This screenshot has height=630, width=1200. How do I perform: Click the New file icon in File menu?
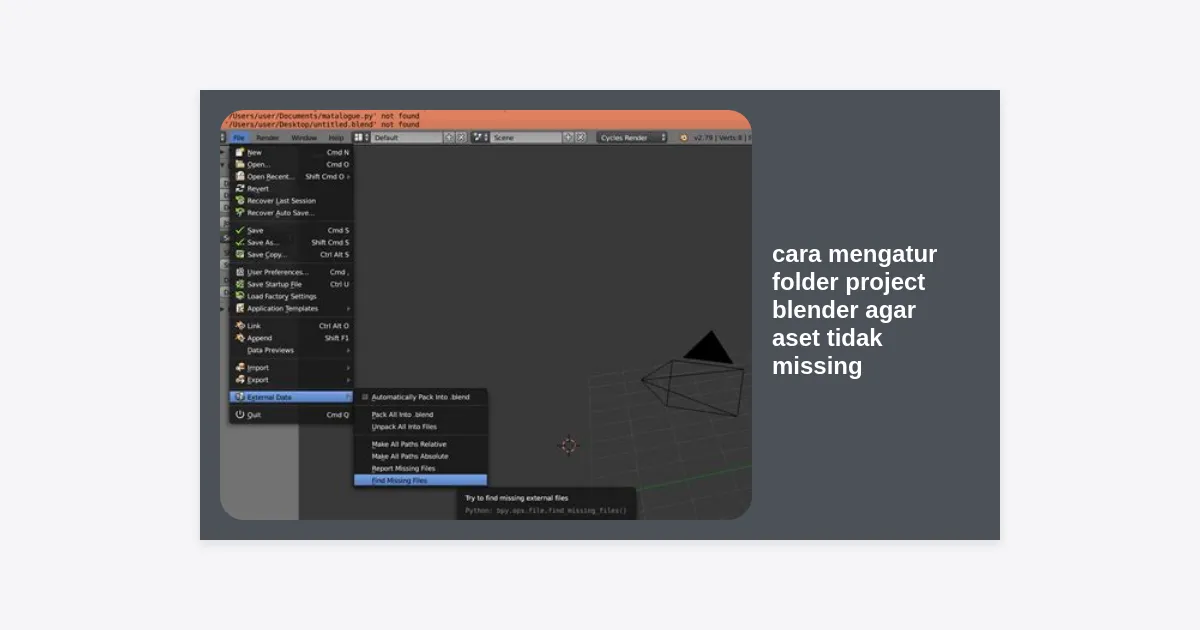(x=240, y=153)
